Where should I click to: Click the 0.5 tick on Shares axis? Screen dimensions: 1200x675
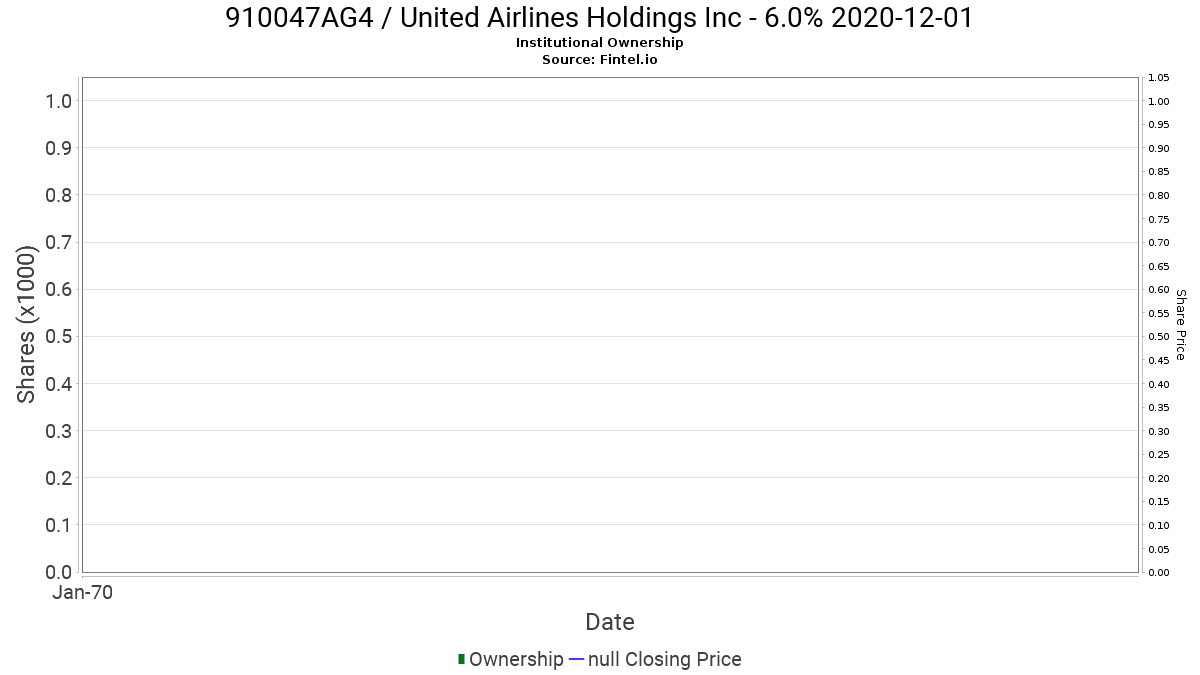pos(58,336)
